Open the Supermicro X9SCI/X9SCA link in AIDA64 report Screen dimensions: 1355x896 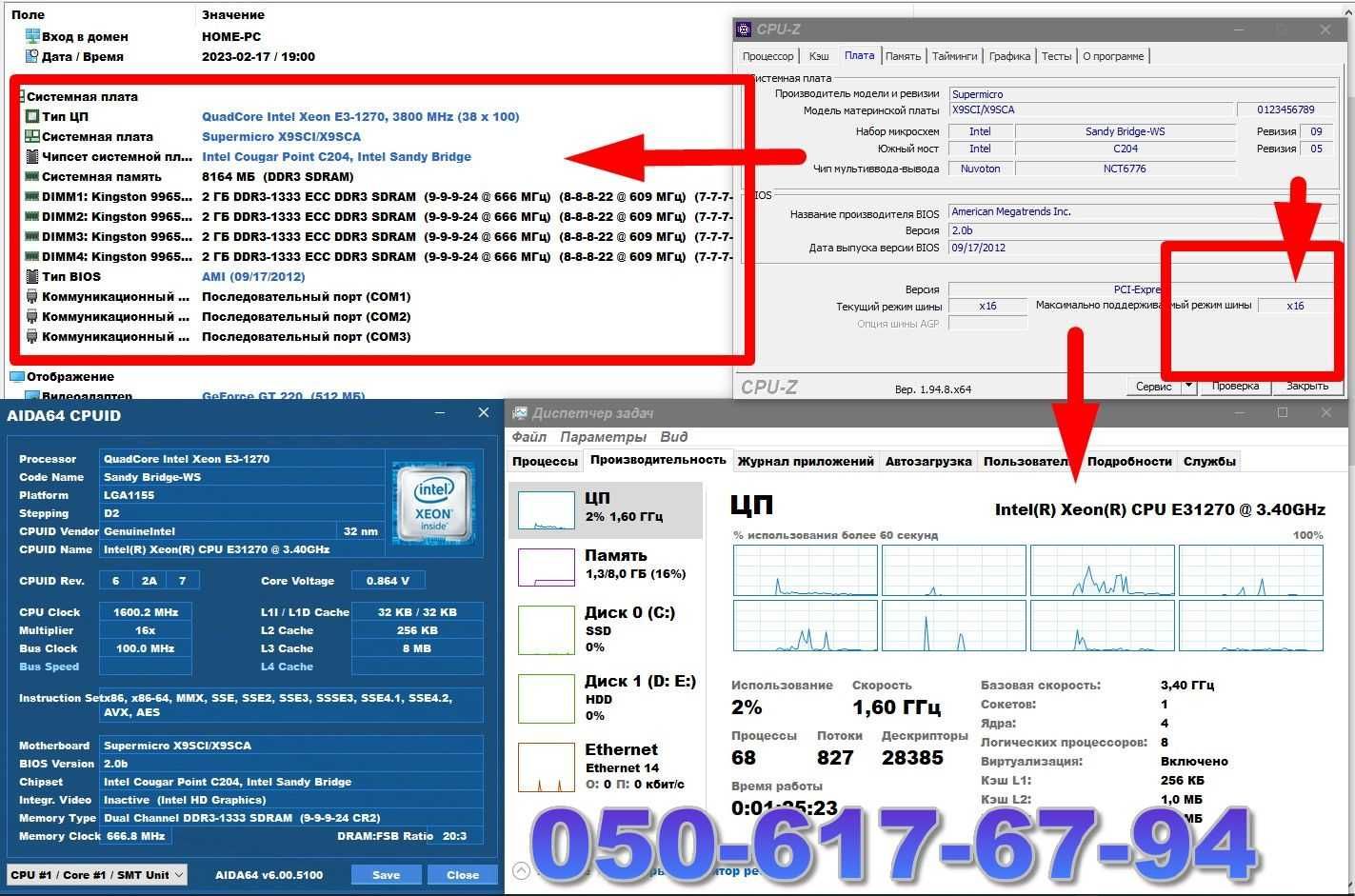tap(281, 137)
